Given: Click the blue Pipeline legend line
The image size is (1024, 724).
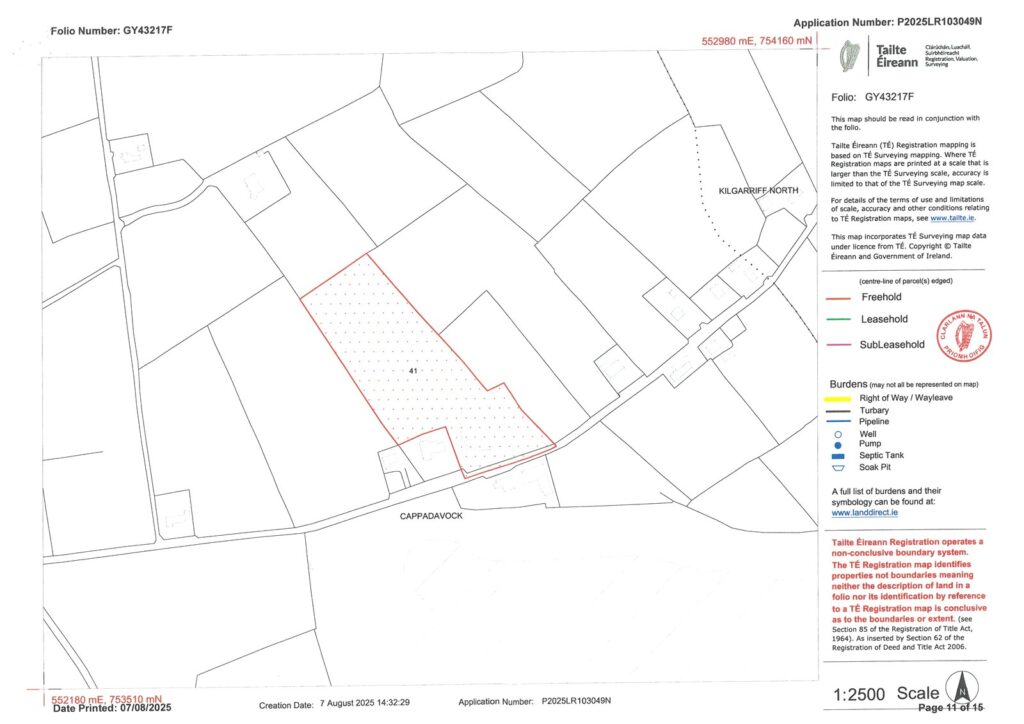Looking at the screenshot, I should pos(838,422).
